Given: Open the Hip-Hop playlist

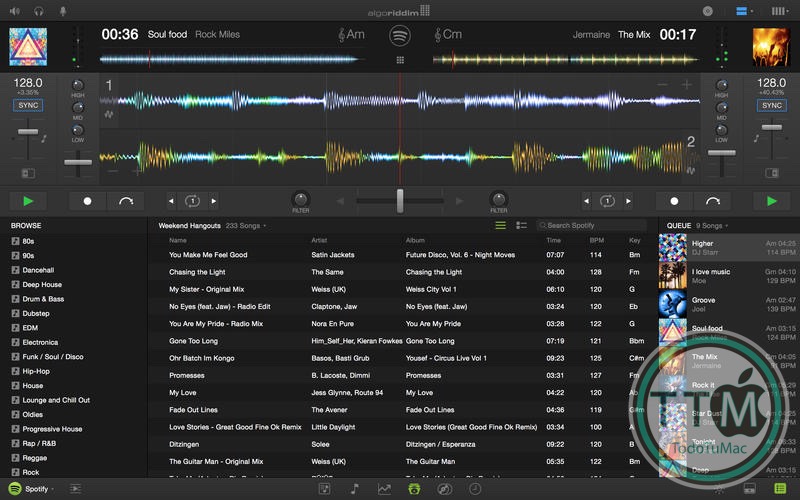Looking at the screenshot, I should tap(36, 371).
